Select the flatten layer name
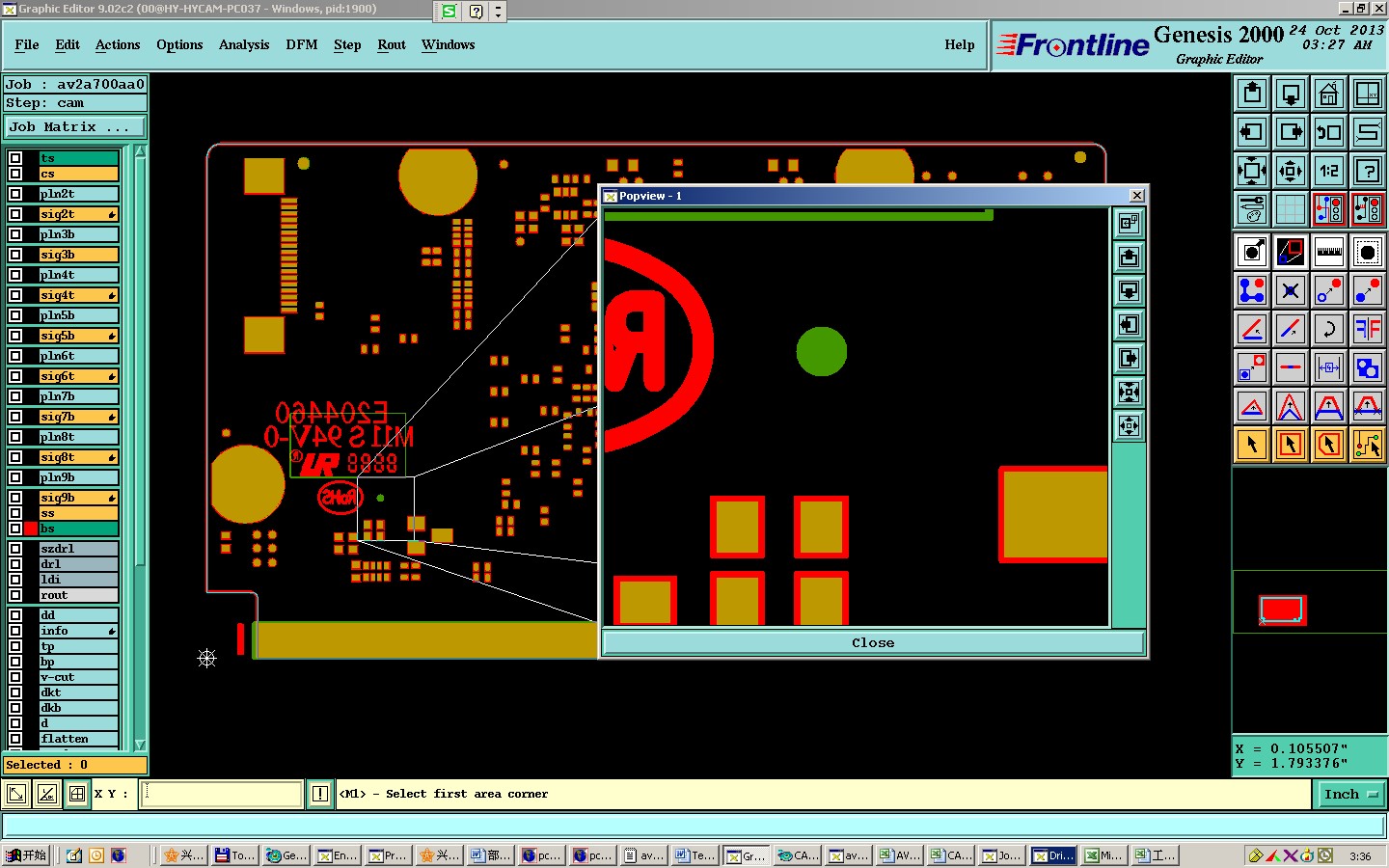Viewport: 1389px width, 868px height. click(78, 739)
